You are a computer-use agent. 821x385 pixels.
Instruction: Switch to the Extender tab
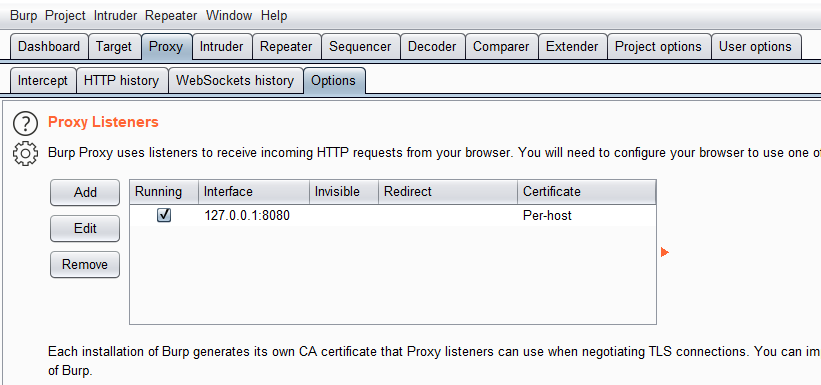[572, 47]
